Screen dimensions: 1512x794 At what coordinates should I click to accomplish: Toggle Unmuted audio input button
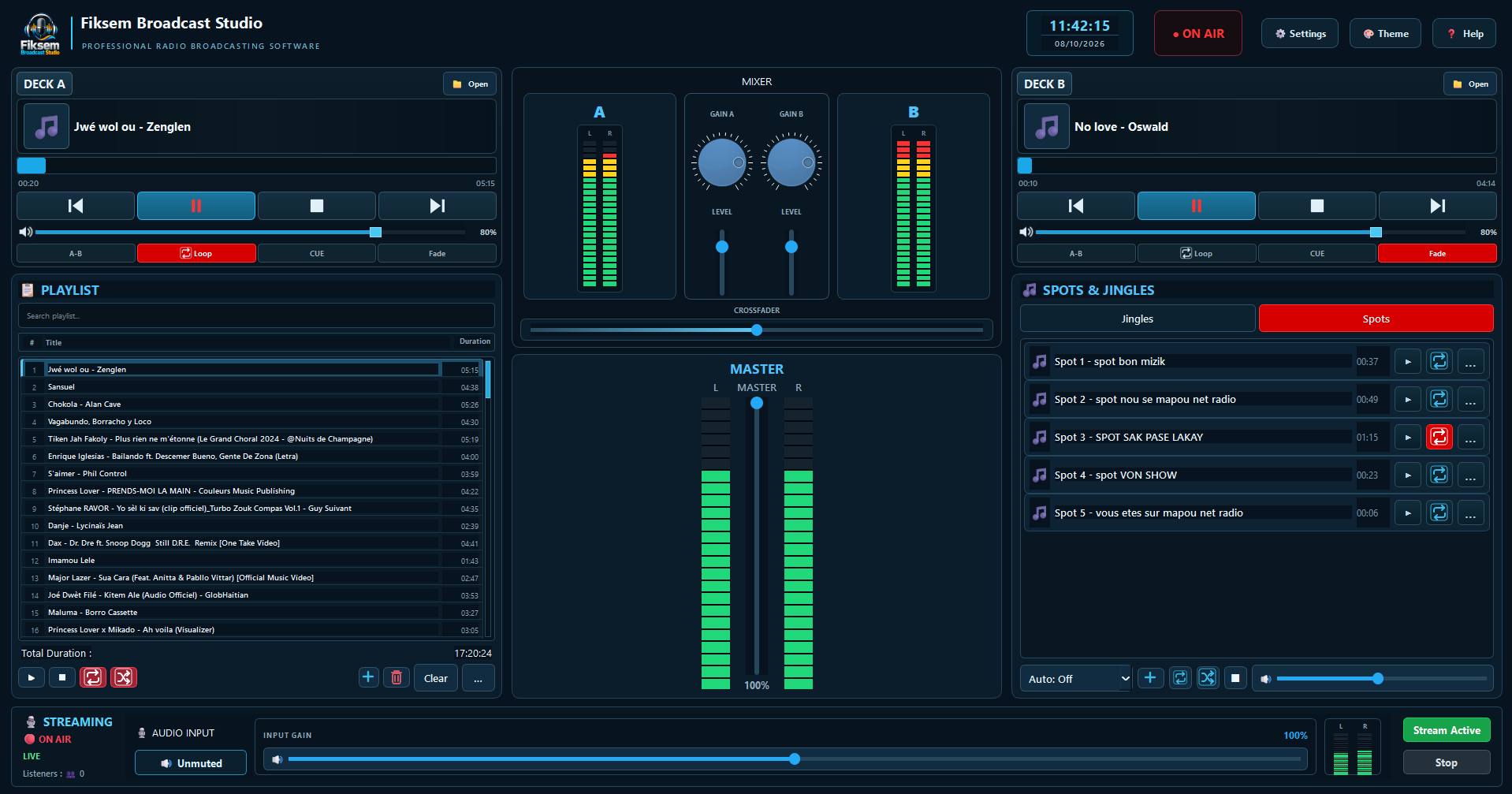click(191, 763)
